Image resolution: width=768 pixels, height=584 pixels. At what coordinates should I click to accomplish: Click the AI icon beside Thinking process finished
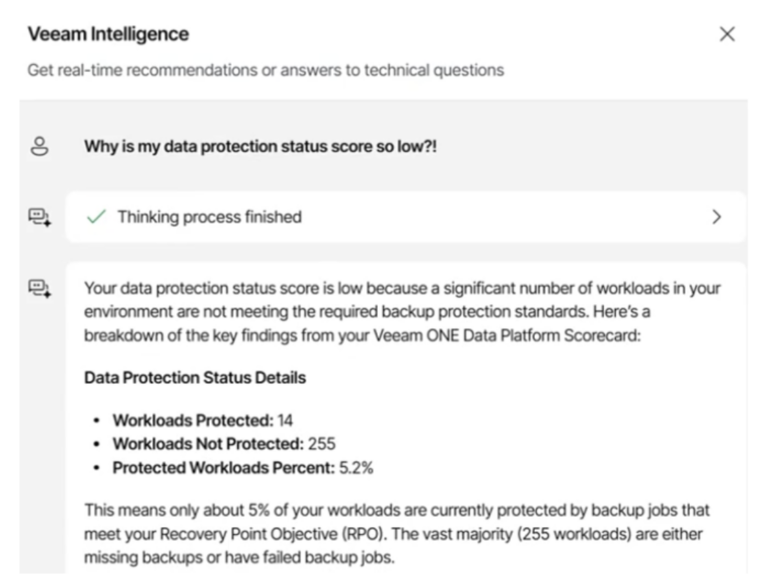click(40, 217)
